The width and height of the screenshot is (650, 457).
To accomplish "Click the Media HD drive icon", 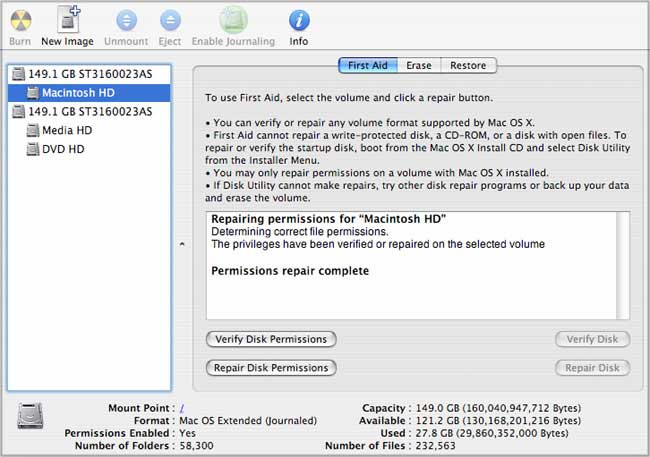I will 33,130.
